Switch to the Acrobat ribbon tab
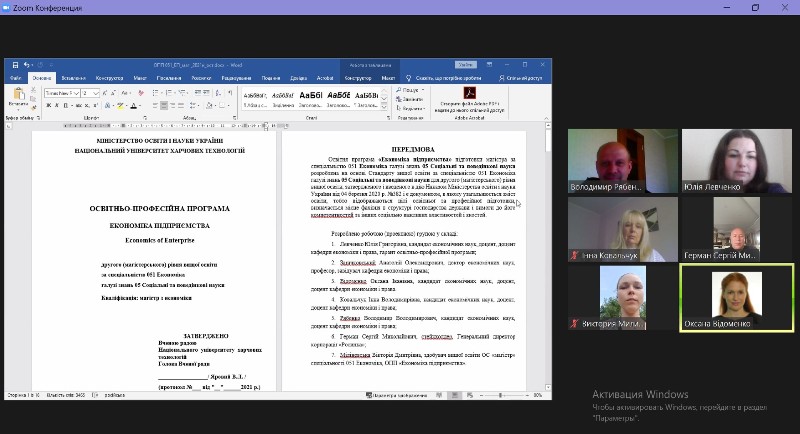This screenshot has width=800, height=434. 325,78
